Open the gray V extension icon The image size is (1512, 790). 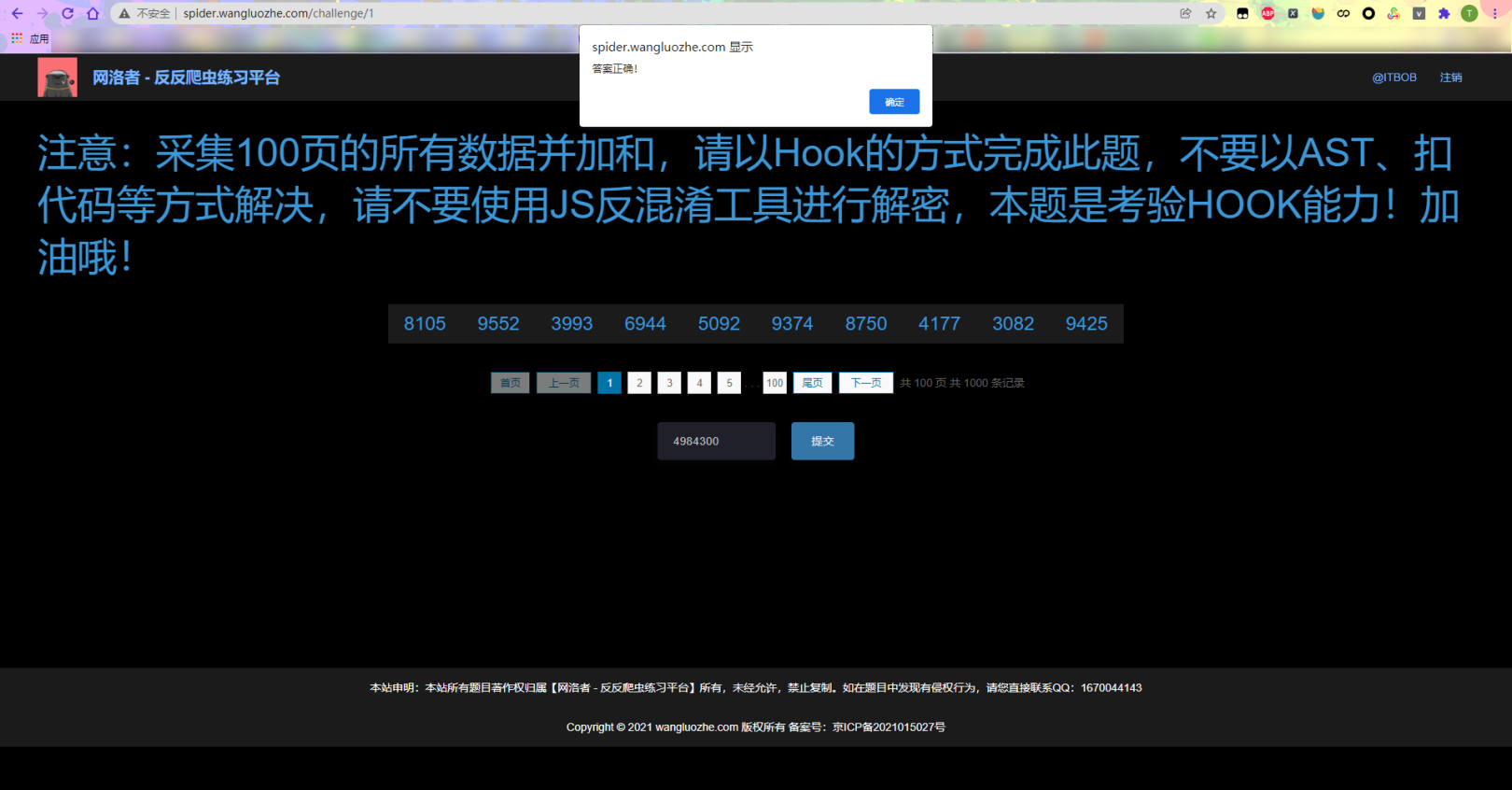point(1419,13)
